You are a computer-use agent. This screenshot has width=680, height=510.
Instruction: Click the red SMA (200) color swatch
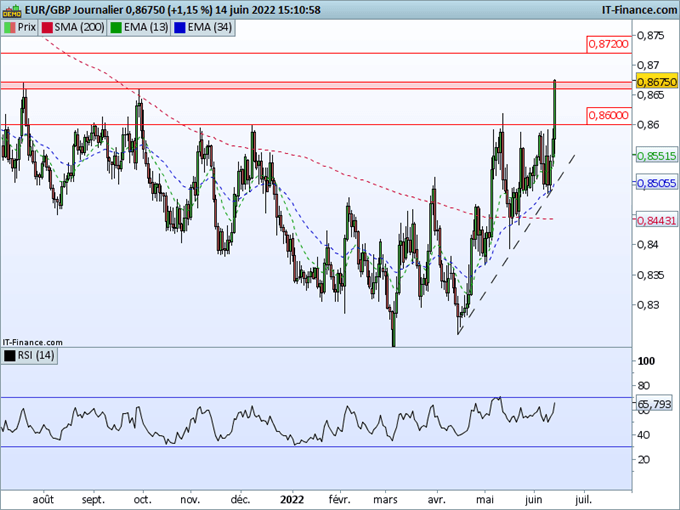47,27
